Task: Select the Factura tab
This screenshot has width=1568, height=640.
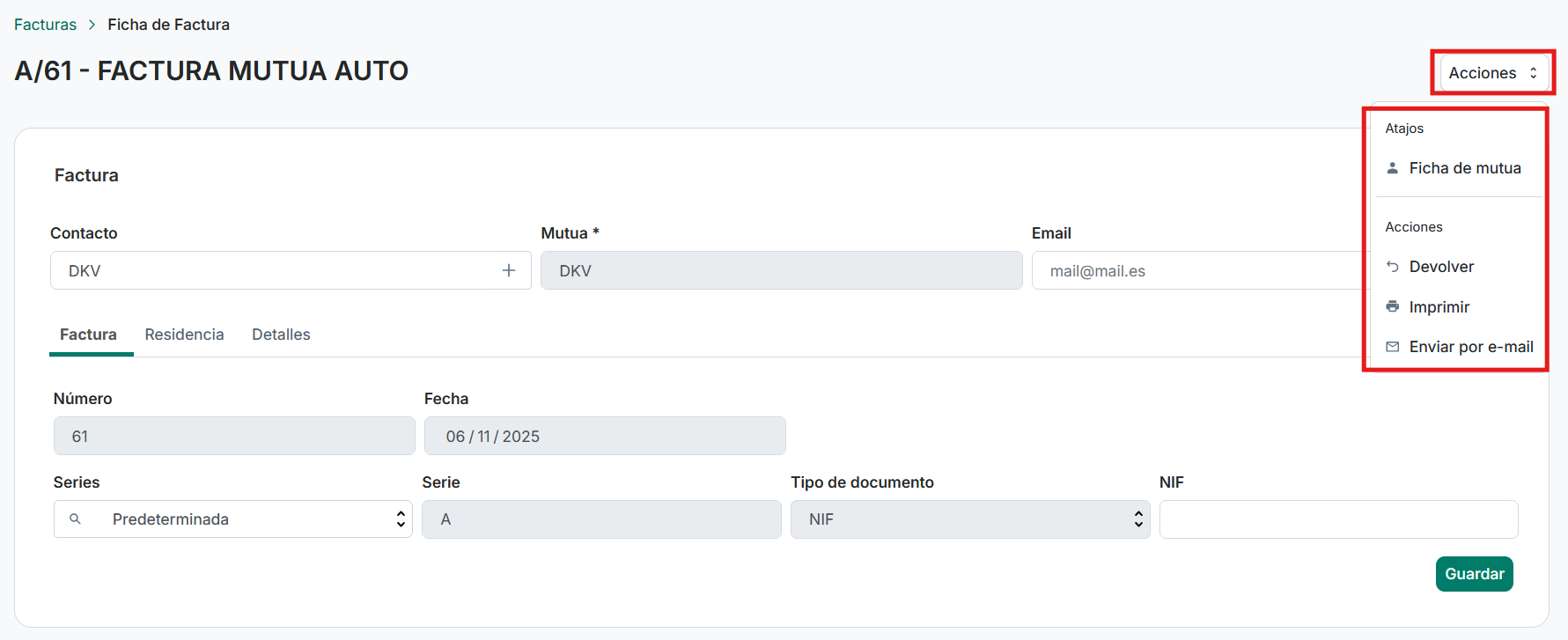Action: coord(88,335)
